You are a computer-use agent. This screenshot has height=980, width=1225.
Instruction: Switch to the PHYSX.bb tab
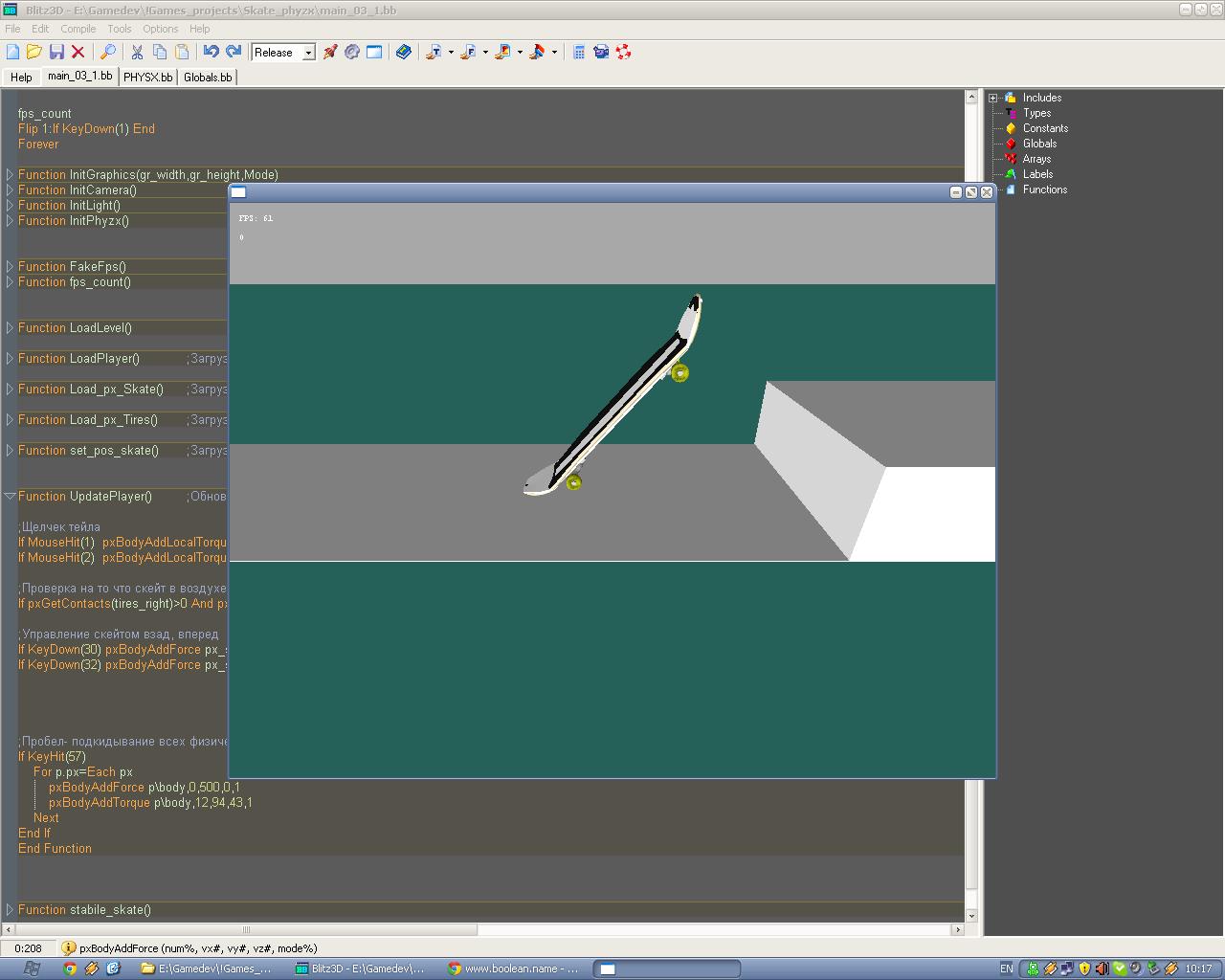pos(147,78)
